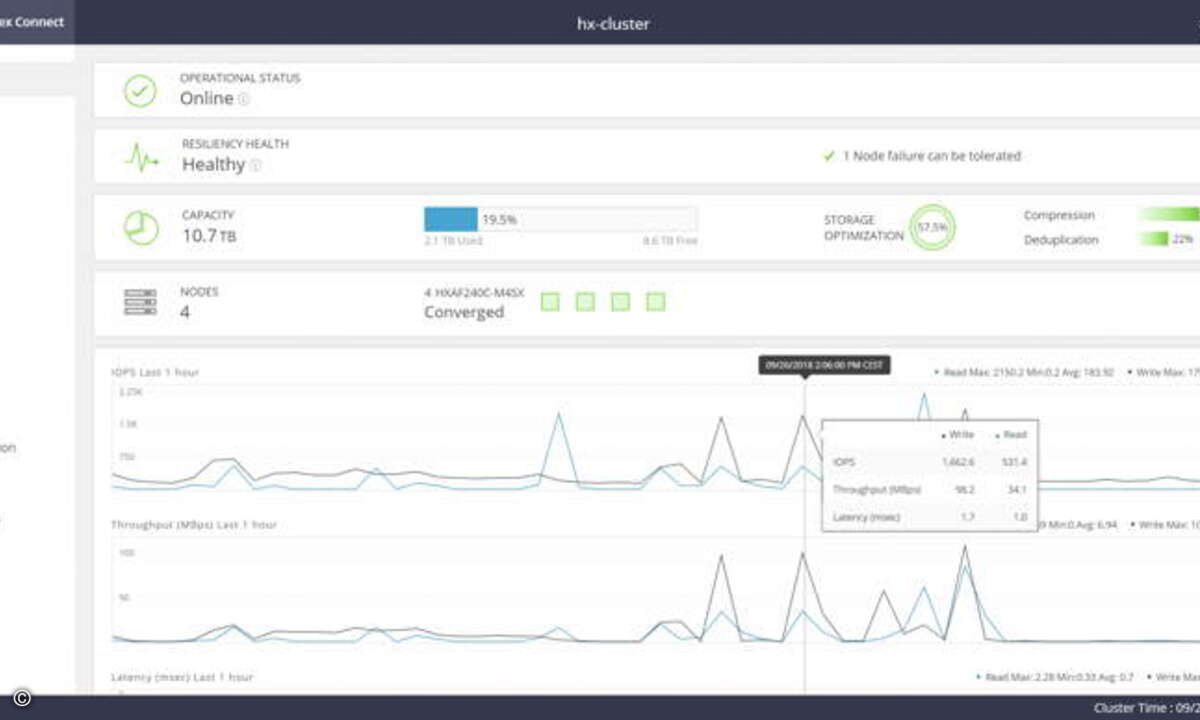Click the green checkmark beside node failure message
This screenshot has height=720, width=1200.
(829, 156)
